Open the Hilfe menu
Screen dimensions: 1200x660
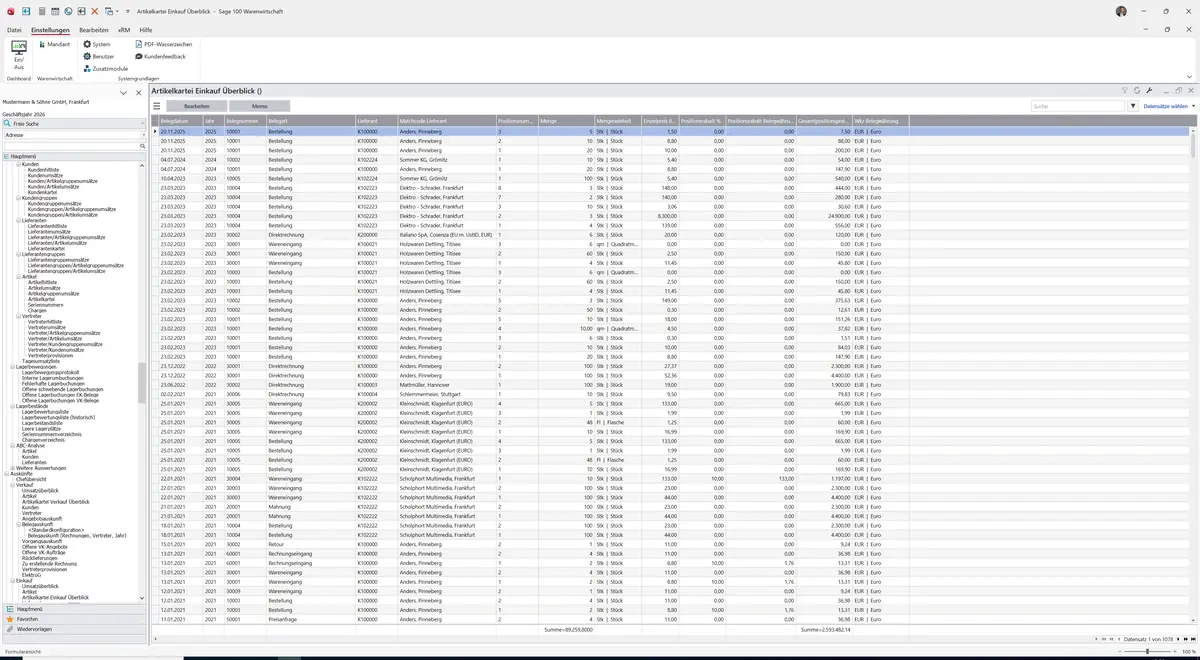146,30
